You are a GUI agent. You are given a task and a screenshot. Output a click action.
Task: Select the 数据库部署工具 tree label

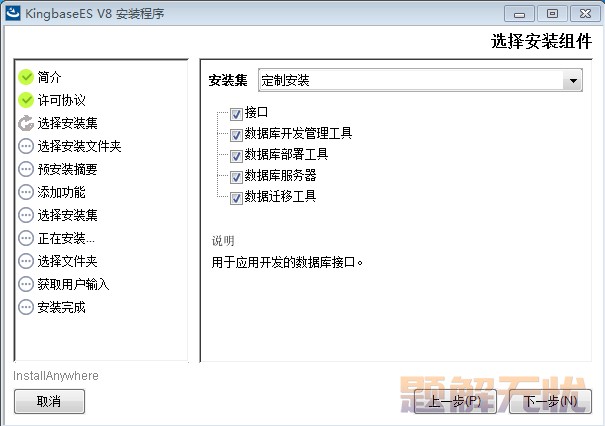[x=286, y=154]
